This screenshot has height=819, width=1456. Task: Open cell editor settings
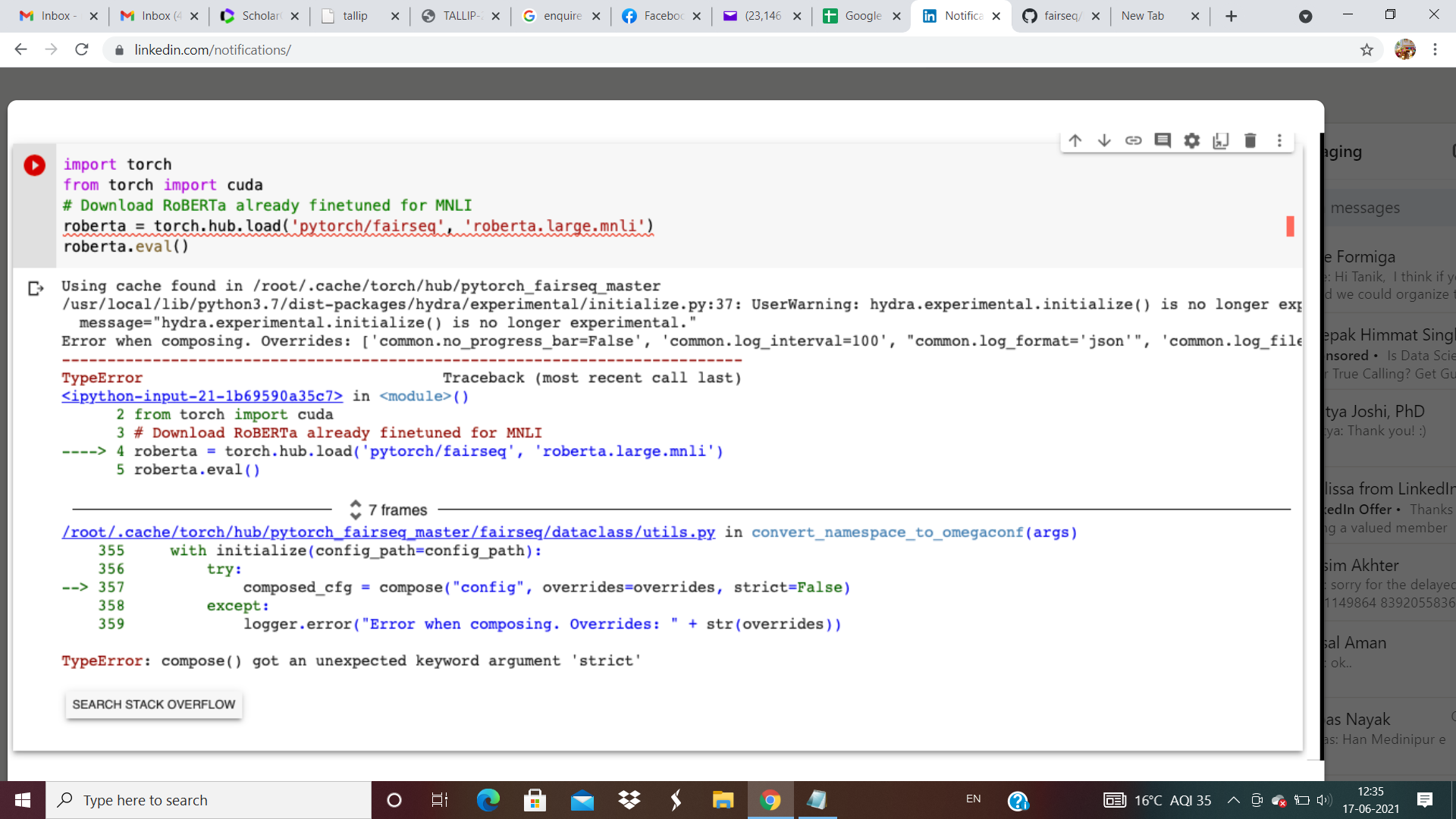click(x=1191, y=140)
